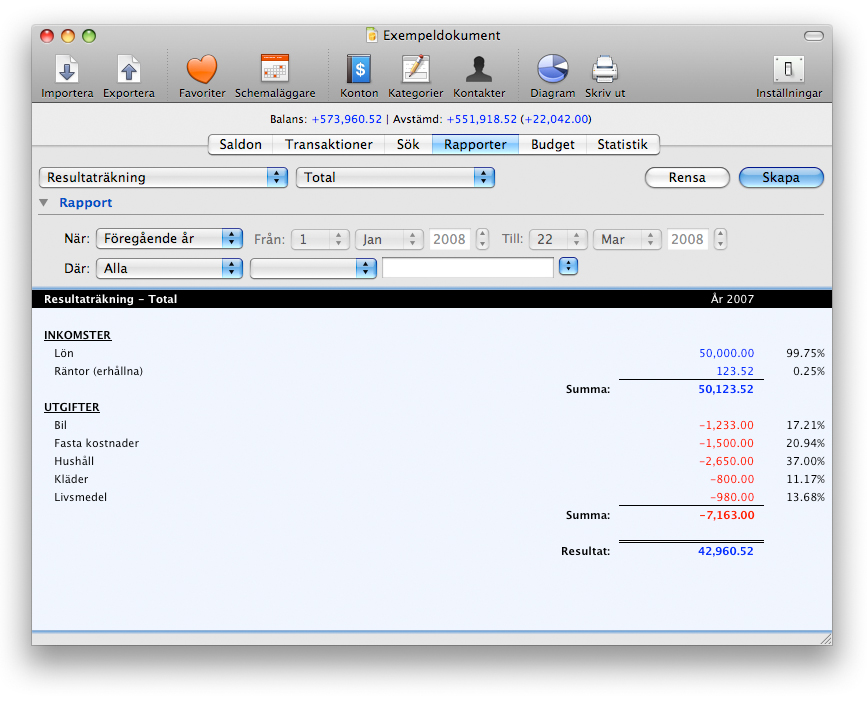The height and width of the screenshot is (703, 867).
Task: Click the Till year stepper arrows
Action: point(720,239)
